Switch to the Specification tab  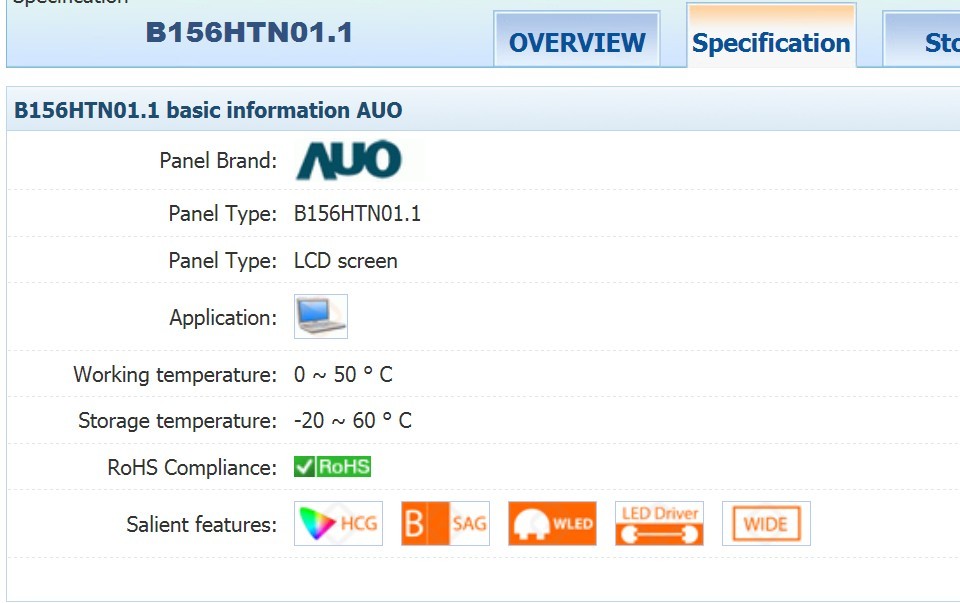(771, 36)
